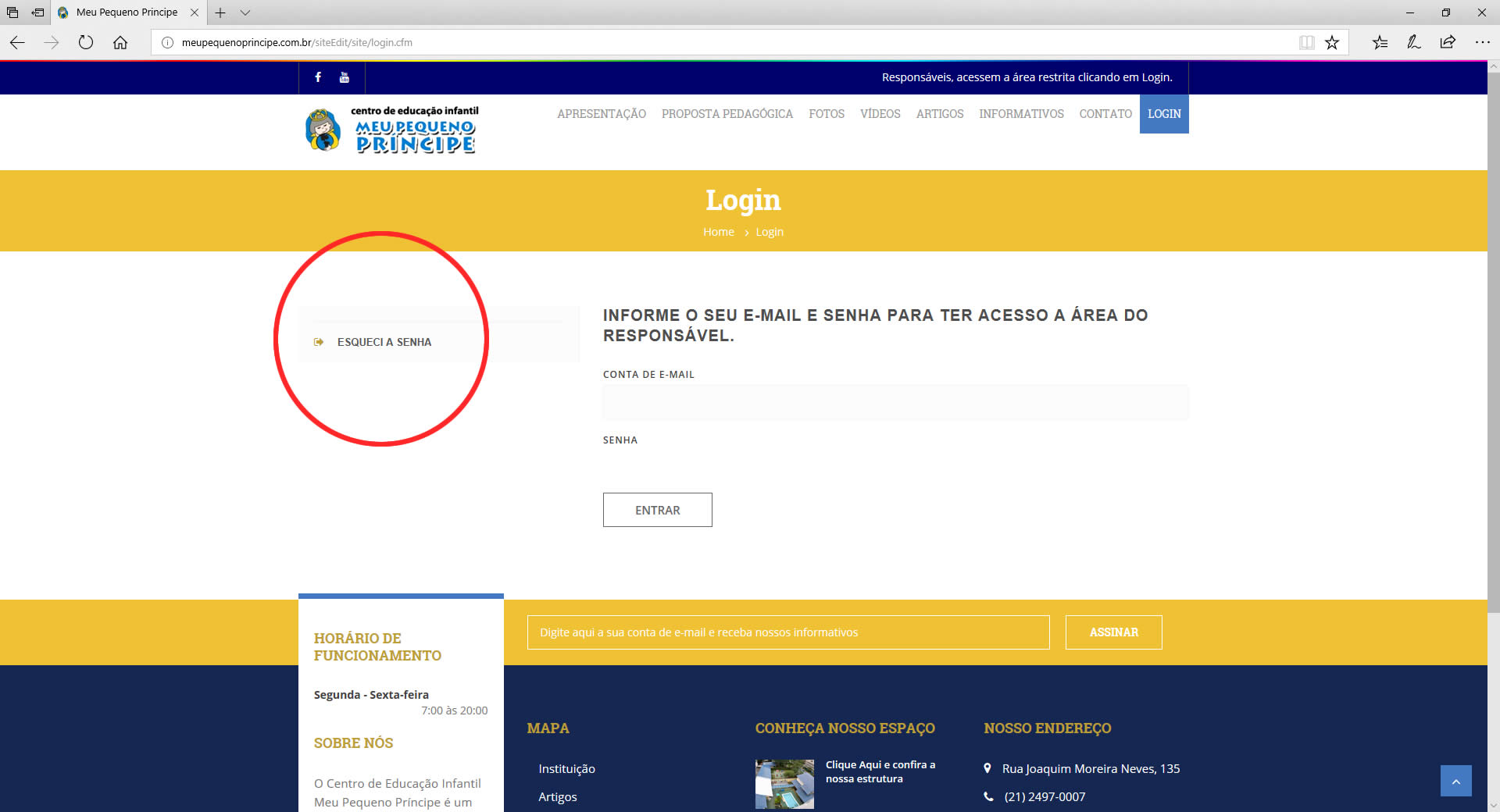Click the page vertical scrollbar
1500x812 pixels.
pyautogui.click(x=1494, y=344)
